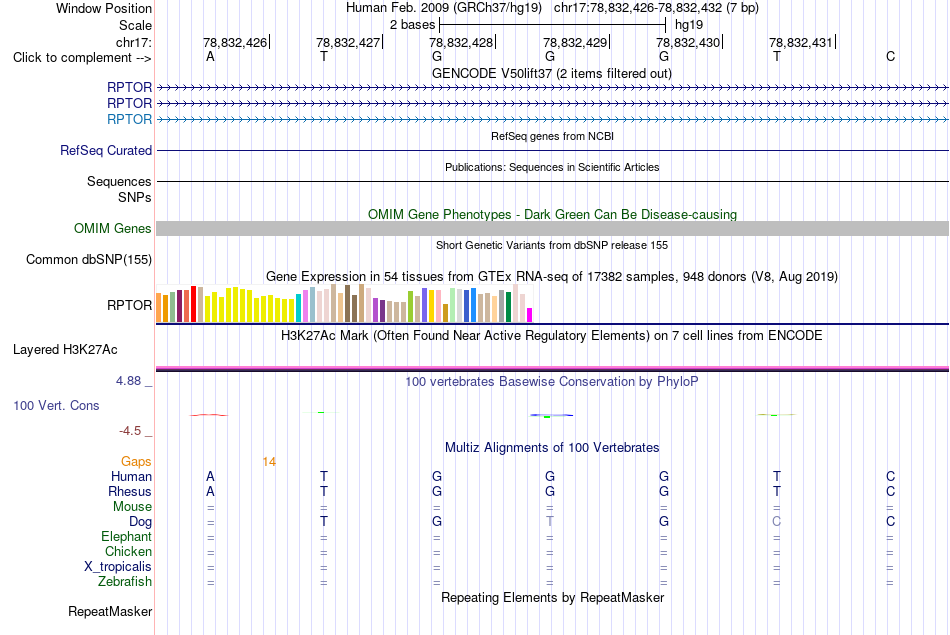Click the faded C in Dog row
Viewport: 950px width, 635px height.
pos(777,522)
